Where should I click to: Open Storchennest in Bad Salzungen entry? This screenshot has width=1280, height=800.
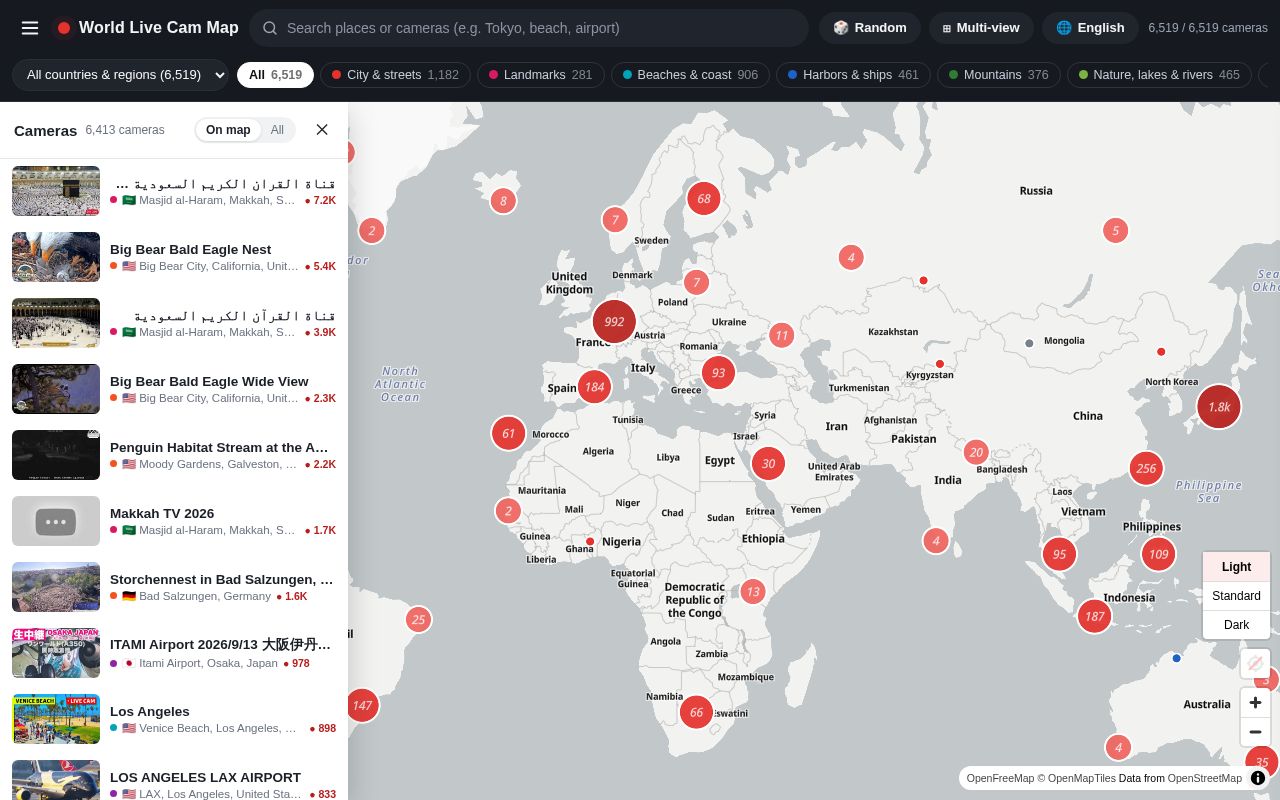pyautogui.click(x=174, y=587)
